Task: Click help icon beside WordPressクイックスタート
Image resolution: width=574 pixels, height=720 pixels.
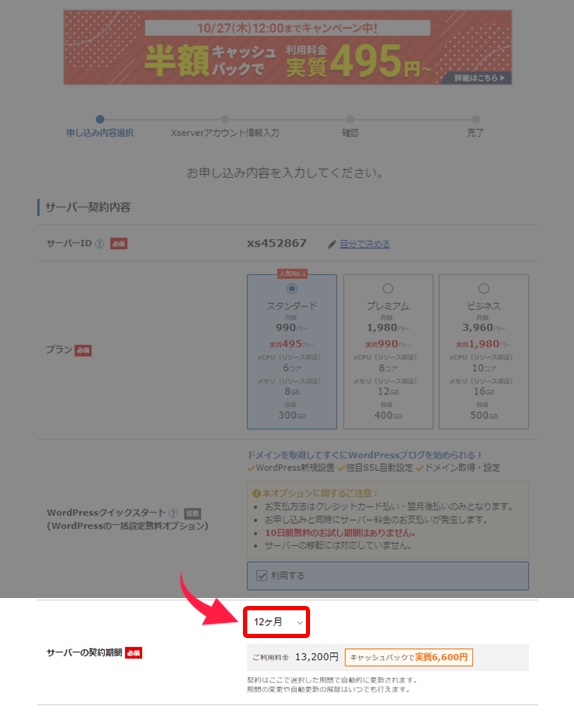Action: [173, 513]
